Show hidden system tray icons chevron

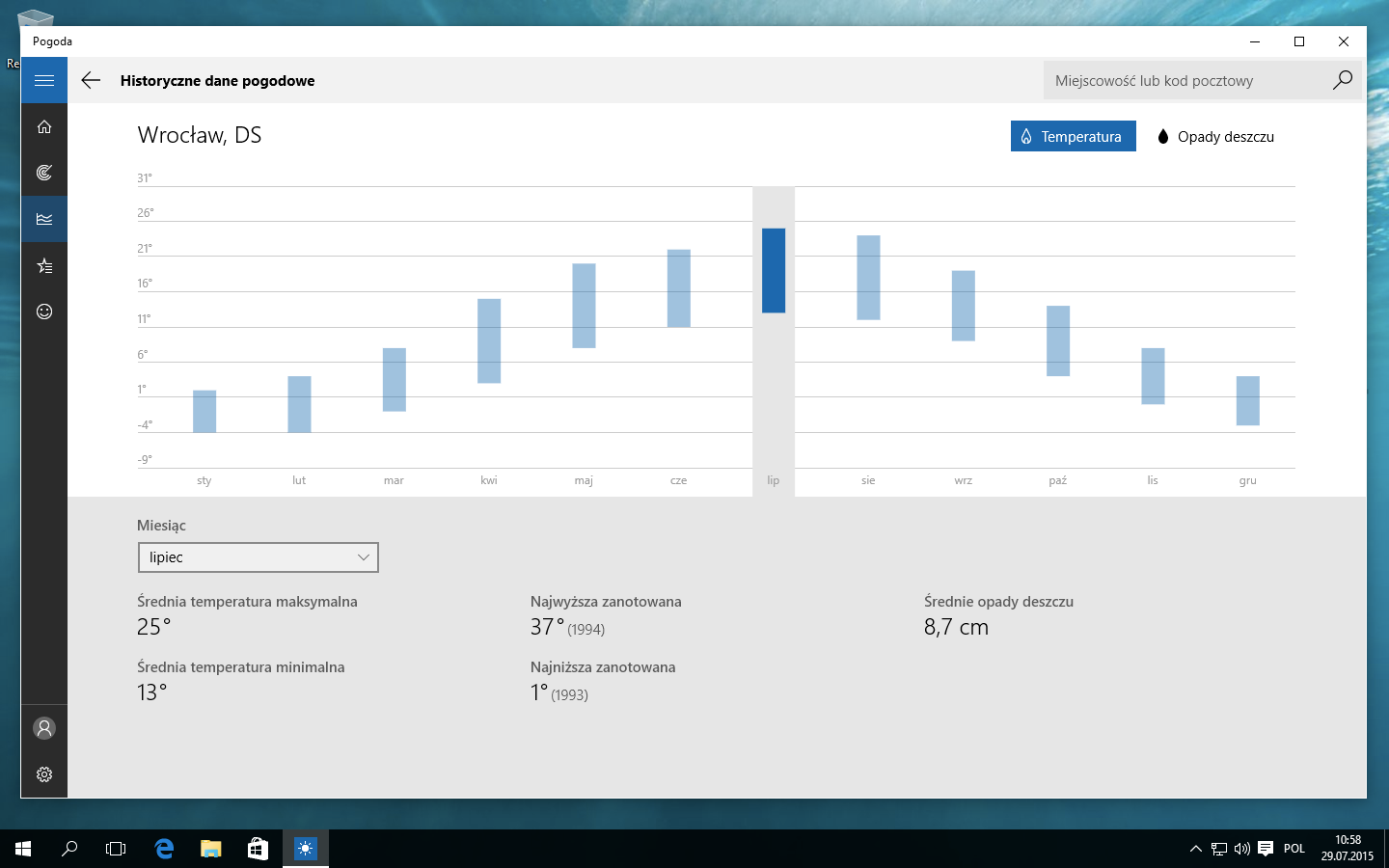(1195, 849)
